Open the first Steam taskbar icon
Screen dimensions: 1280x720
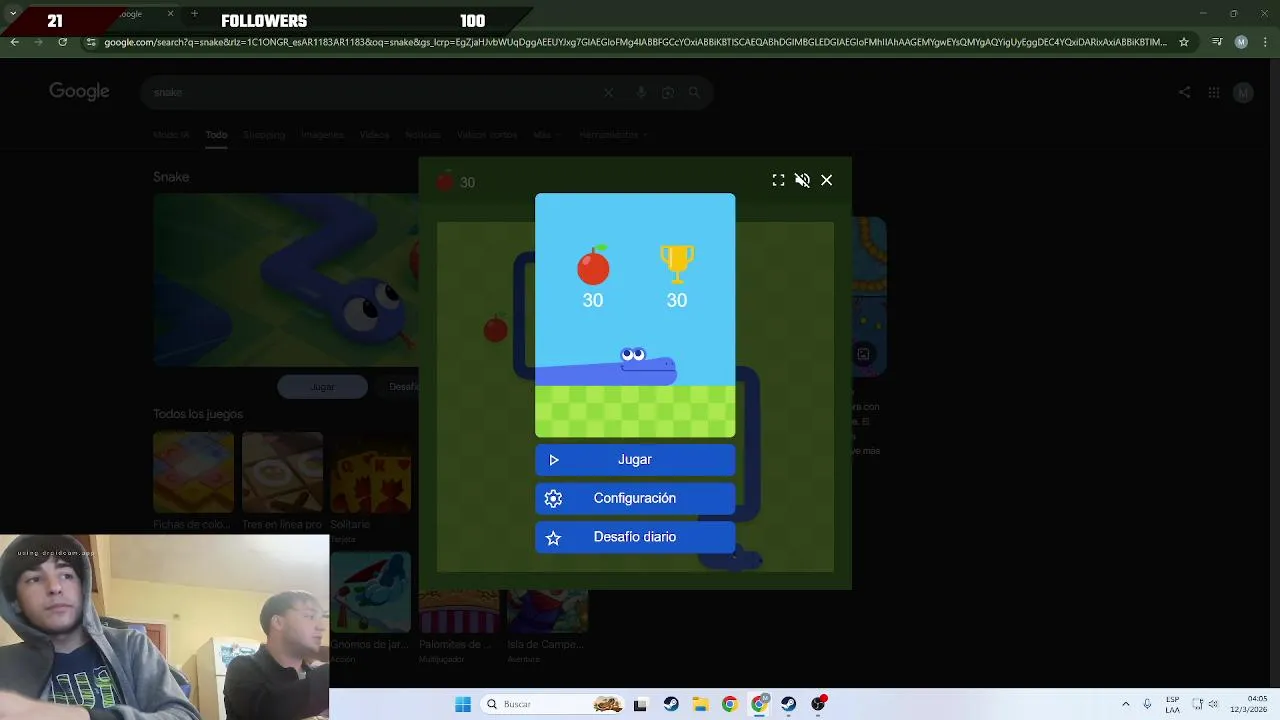coord(671,704)
